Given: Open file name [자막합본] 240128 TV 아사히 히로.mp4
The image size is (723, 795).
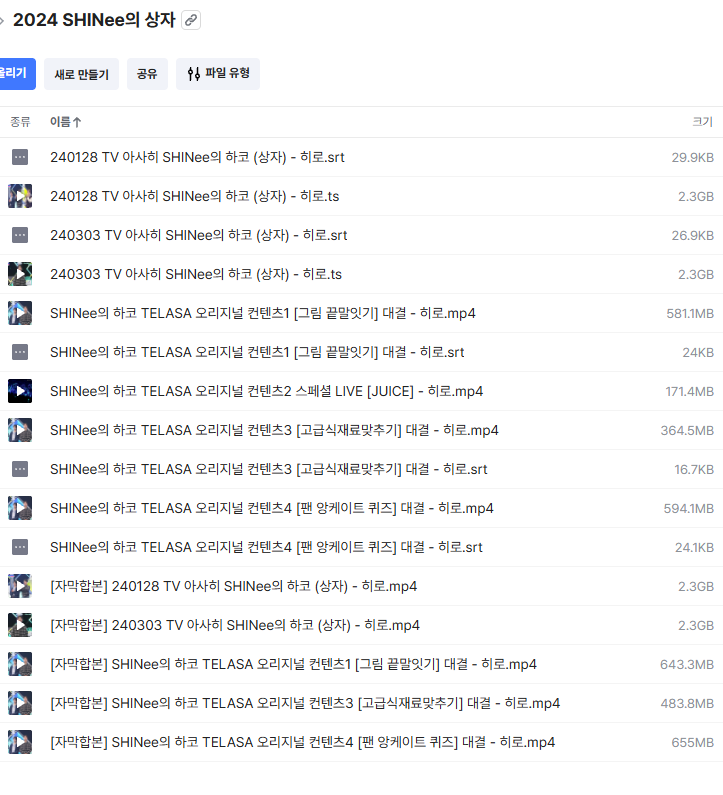Looking at the screenshot, I should [x=234, y=586].
